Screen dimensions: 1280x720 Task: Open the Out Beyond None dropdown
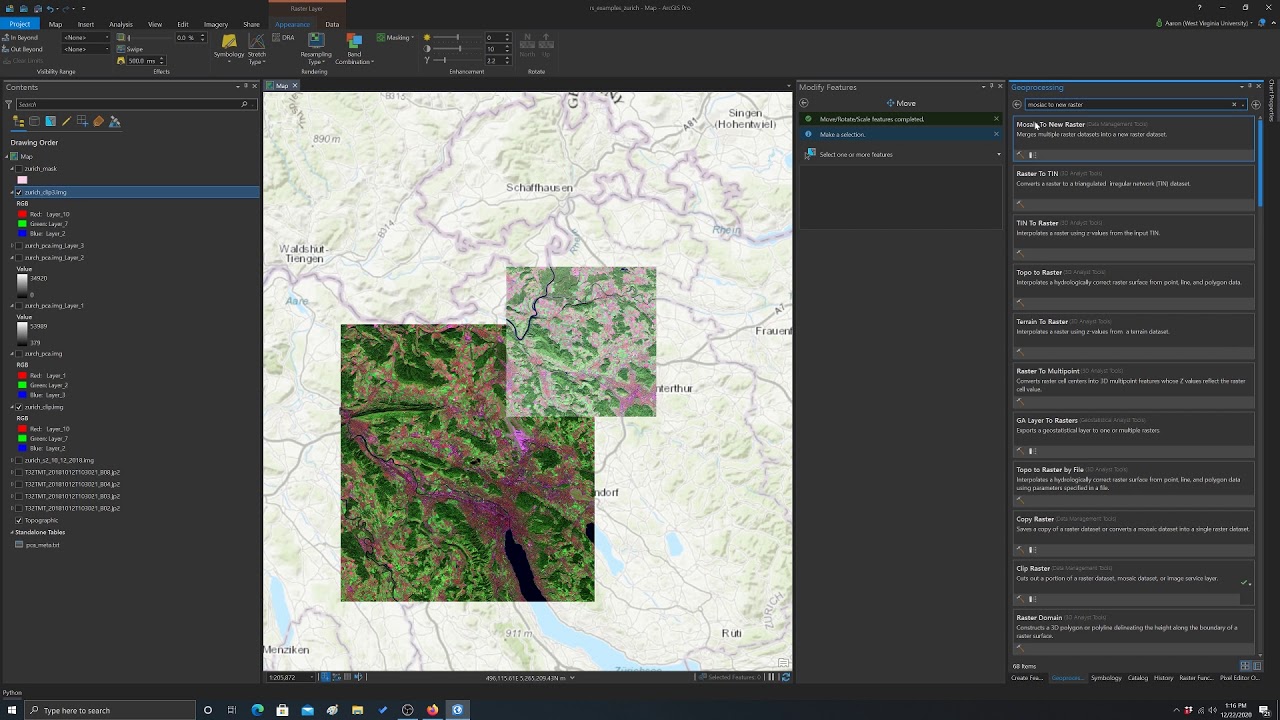pos(88,49)
